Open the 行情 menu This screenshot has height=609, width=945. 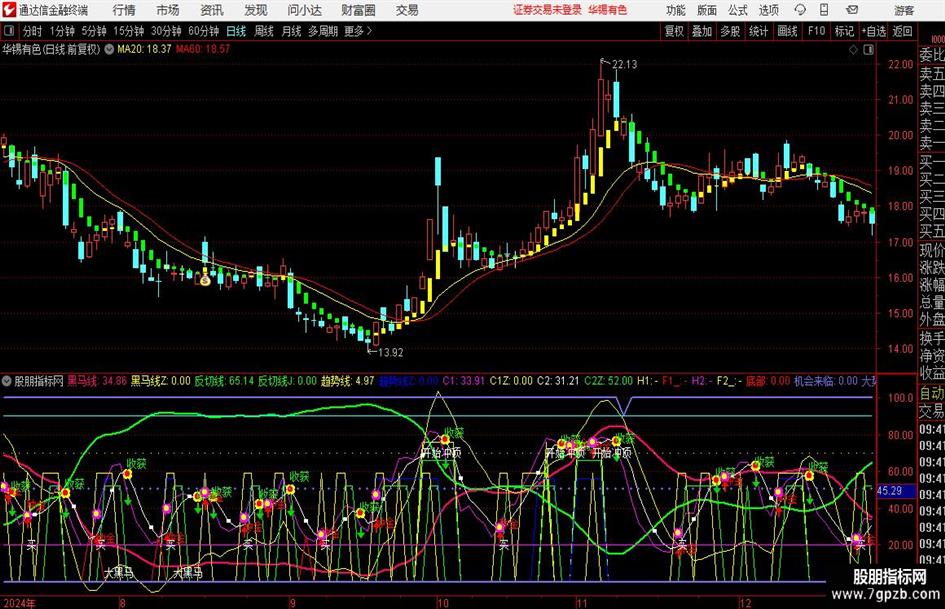pyautogui.click(x=124, y=10)
